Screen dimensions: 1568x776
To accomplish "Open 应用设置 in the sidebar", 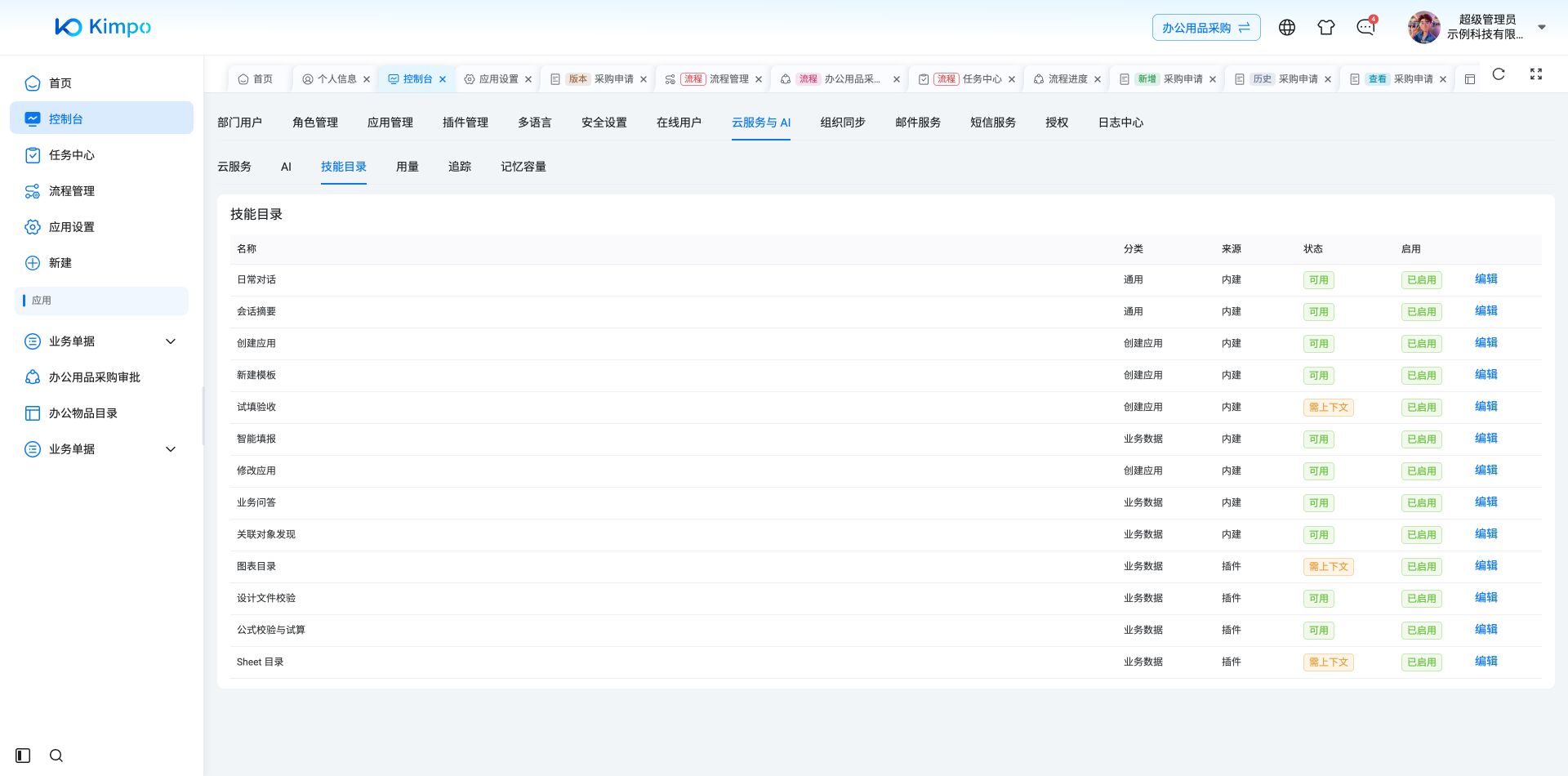I will tap(101, 227).
